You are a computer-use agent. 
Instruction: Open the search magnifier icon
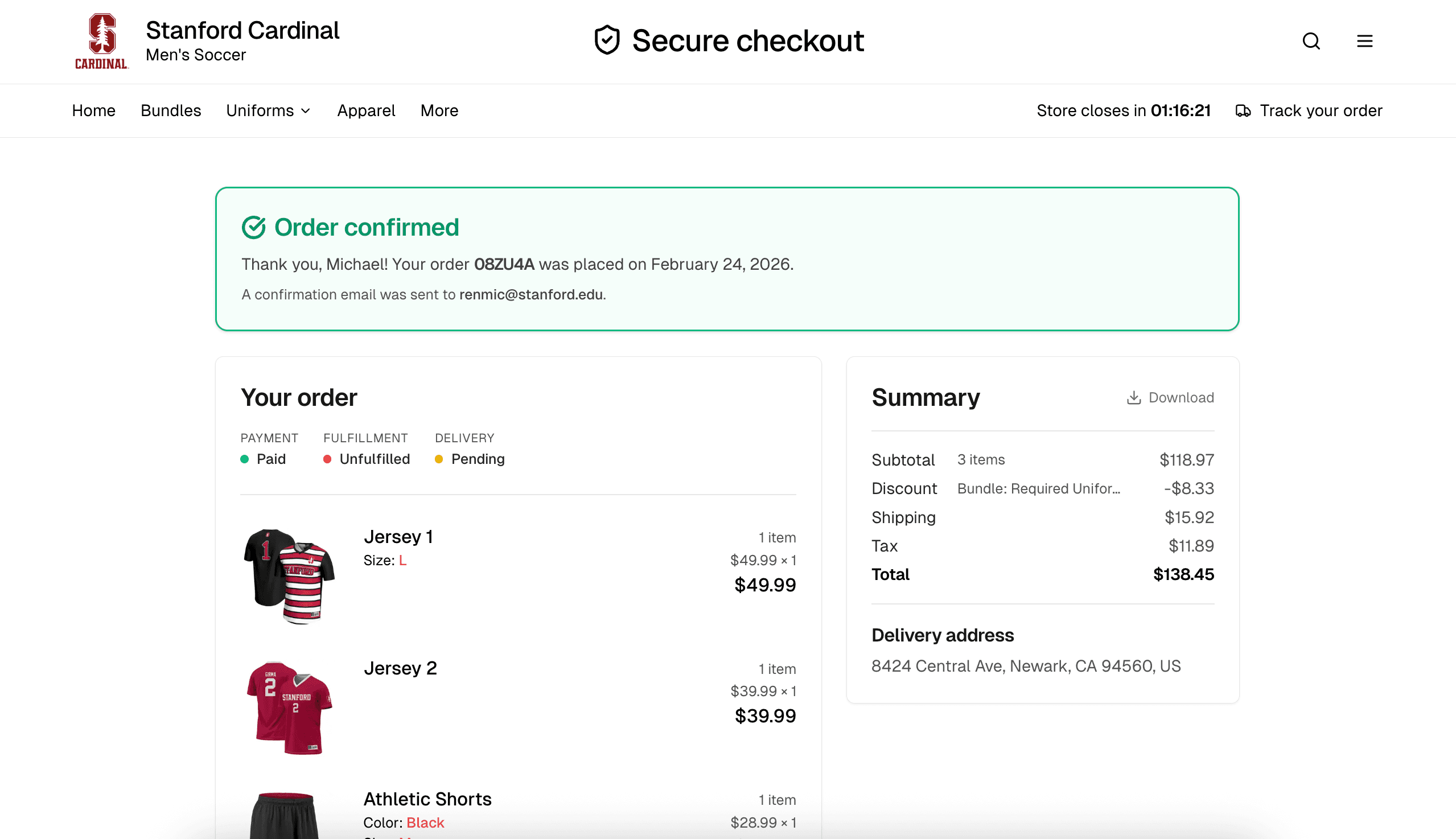click(x=1311, y=41)
